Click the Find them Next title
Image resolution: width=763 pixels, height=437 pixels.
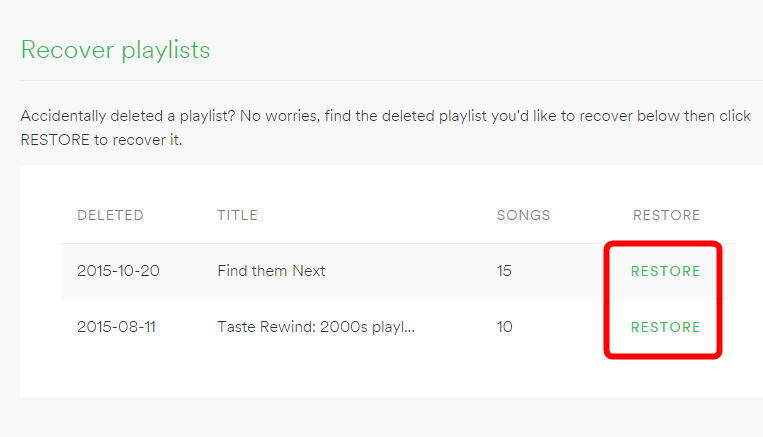coord(271,271)
